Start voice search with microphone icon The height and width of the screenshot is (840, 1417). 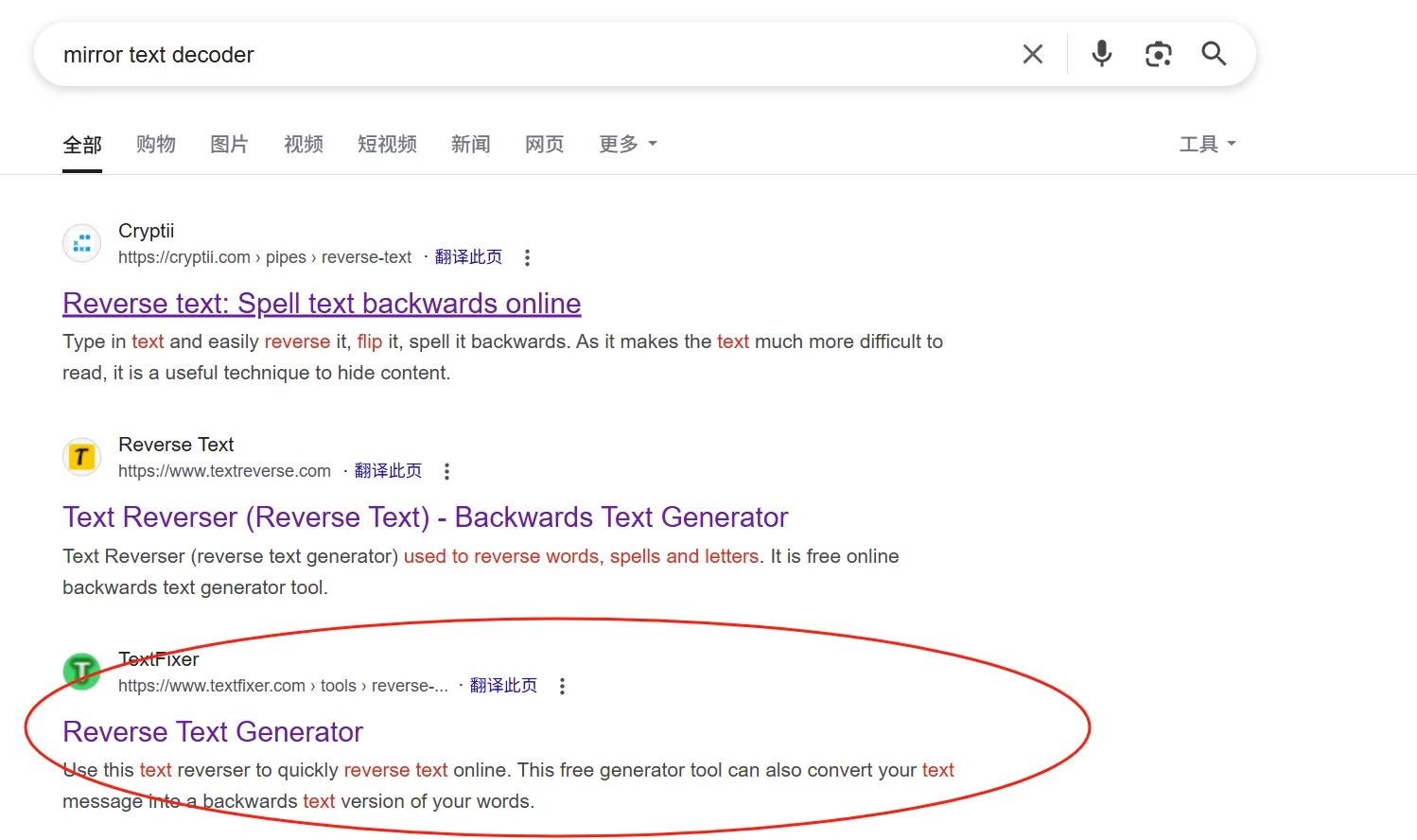coord(1101,54)
